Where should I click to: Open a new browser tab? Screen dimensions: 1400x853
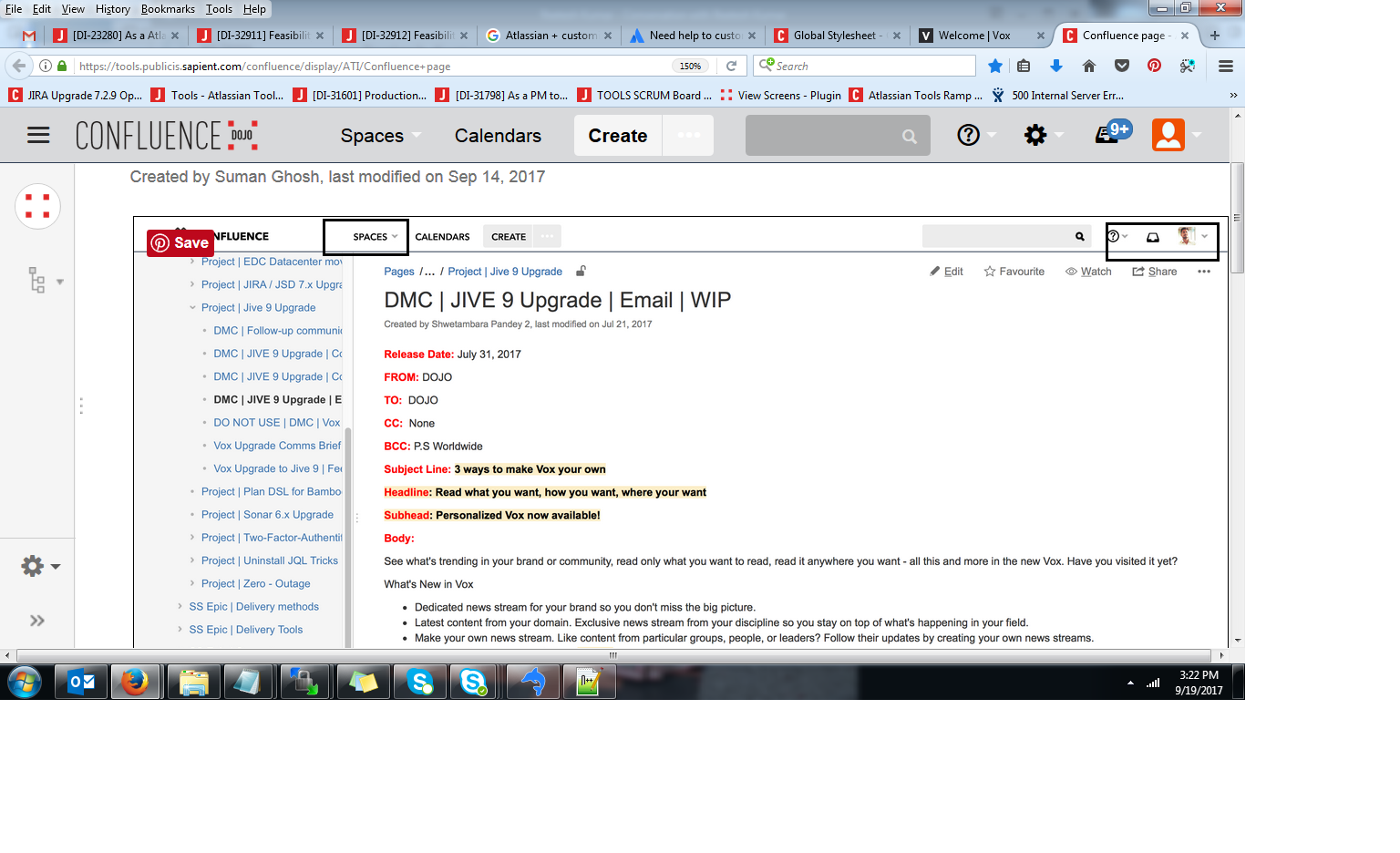tap(1215, 36)
